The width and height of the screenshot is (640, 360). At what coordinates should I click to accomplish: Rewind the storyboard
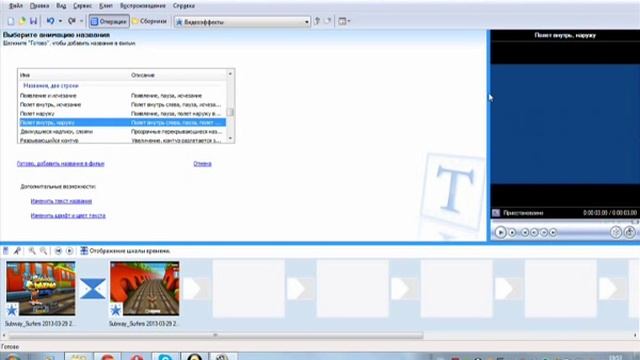coord(58,251)
